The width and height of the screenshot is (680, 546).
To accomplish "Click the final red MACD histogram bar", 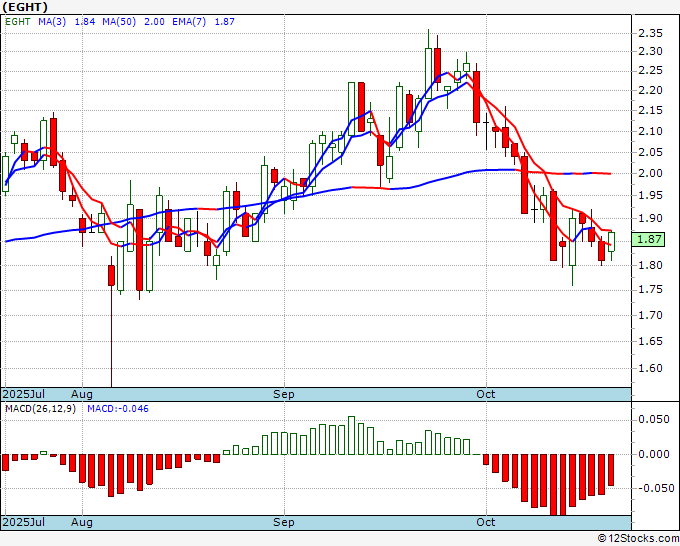I will [611, 470].
